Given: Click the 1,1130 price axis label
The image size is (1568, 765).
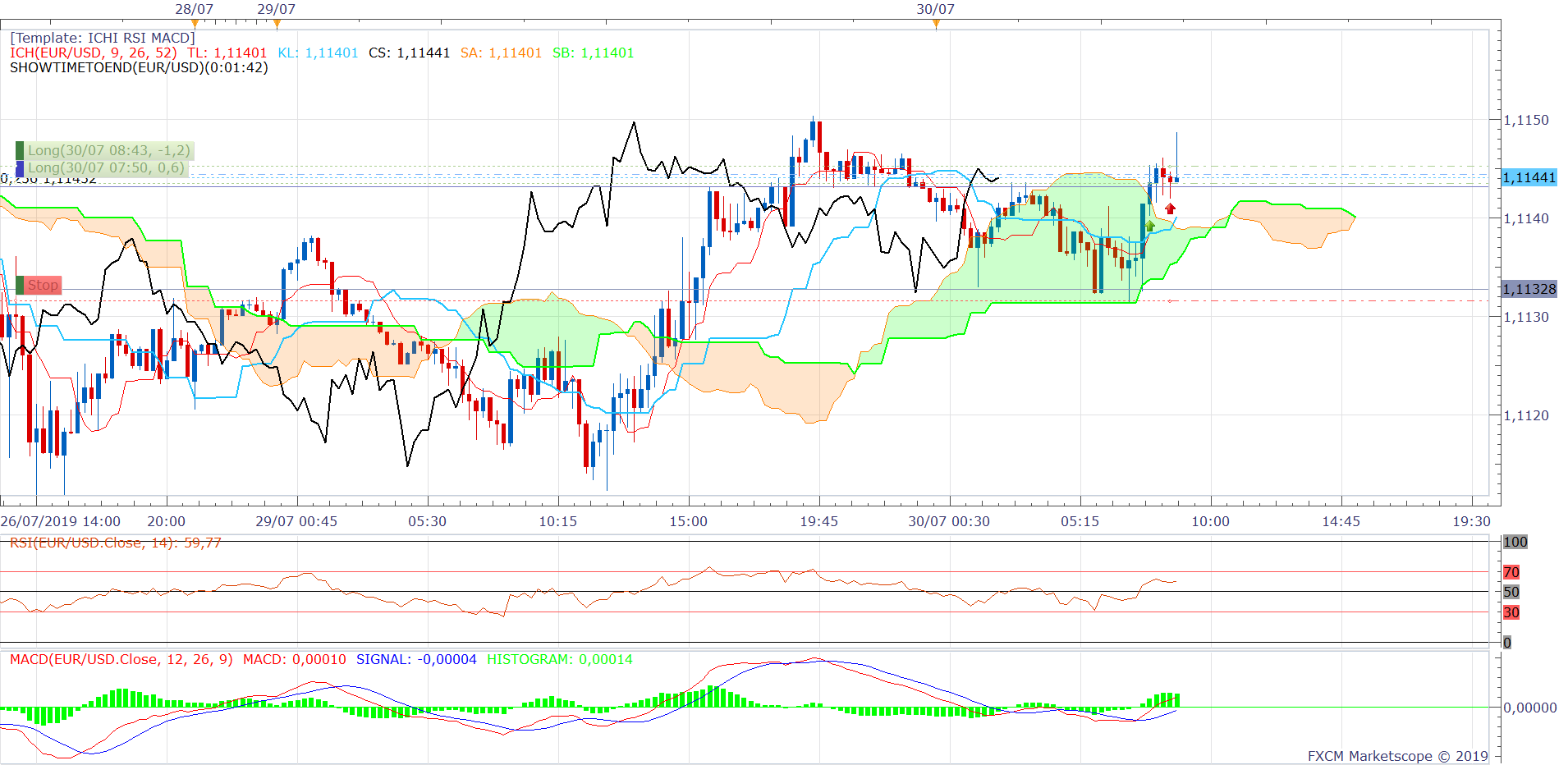Looking at the screenshot, I should (1526, 317).
